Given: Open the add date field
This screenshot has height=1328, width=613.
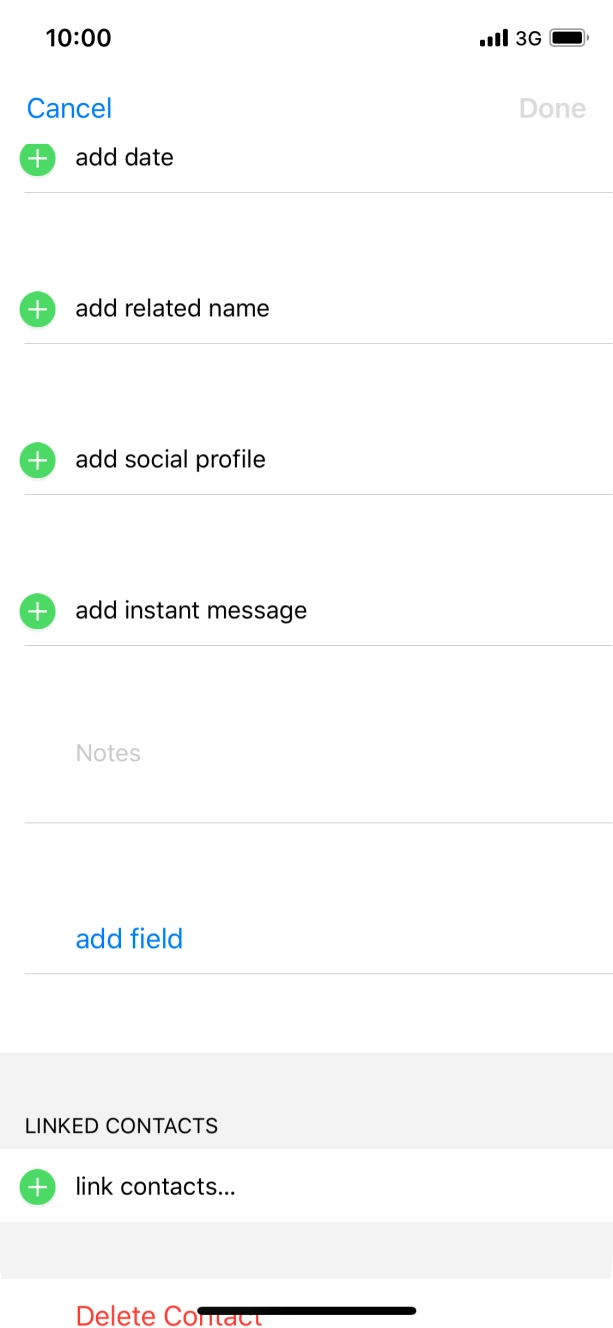Looking at the screenshot, I should click(124, 157).
